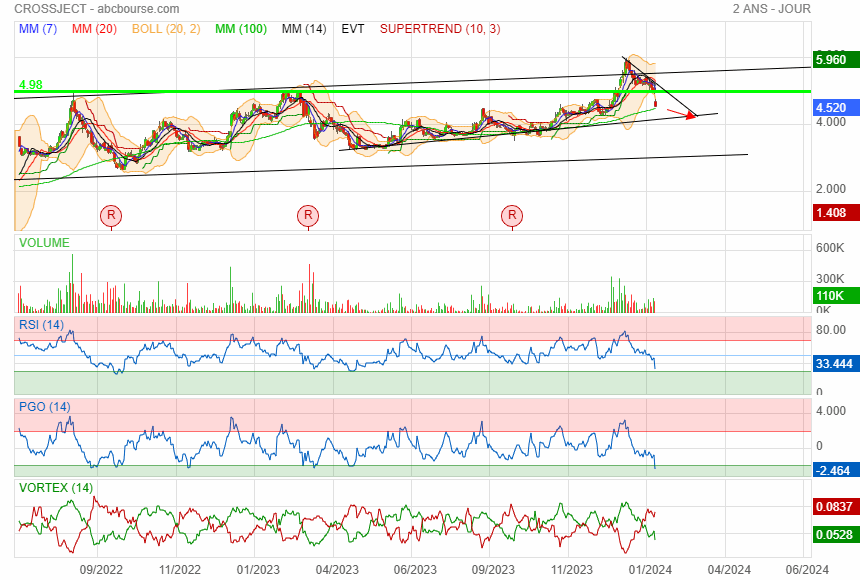
Task: Click the 2 ANS - JOUR period label
Action: [772, 9]
